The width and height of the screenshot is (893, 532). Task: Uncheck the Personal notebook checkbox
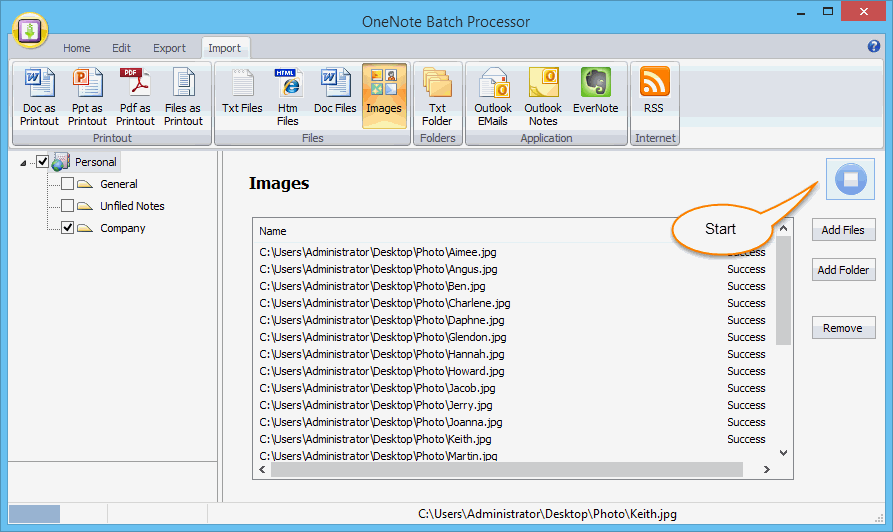click(42, 162)
